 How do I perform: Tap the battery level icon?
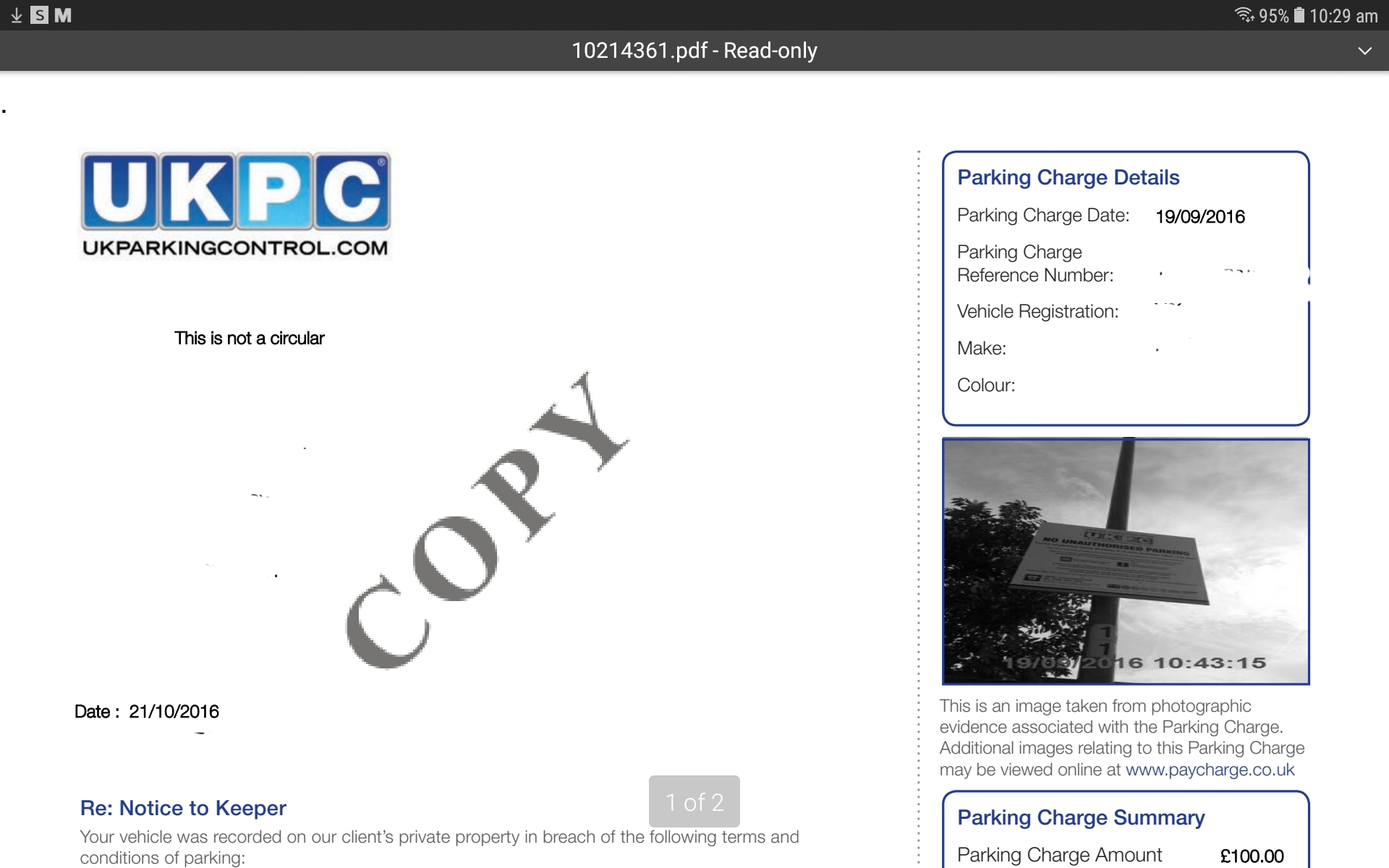click(x=1299, y=15)
